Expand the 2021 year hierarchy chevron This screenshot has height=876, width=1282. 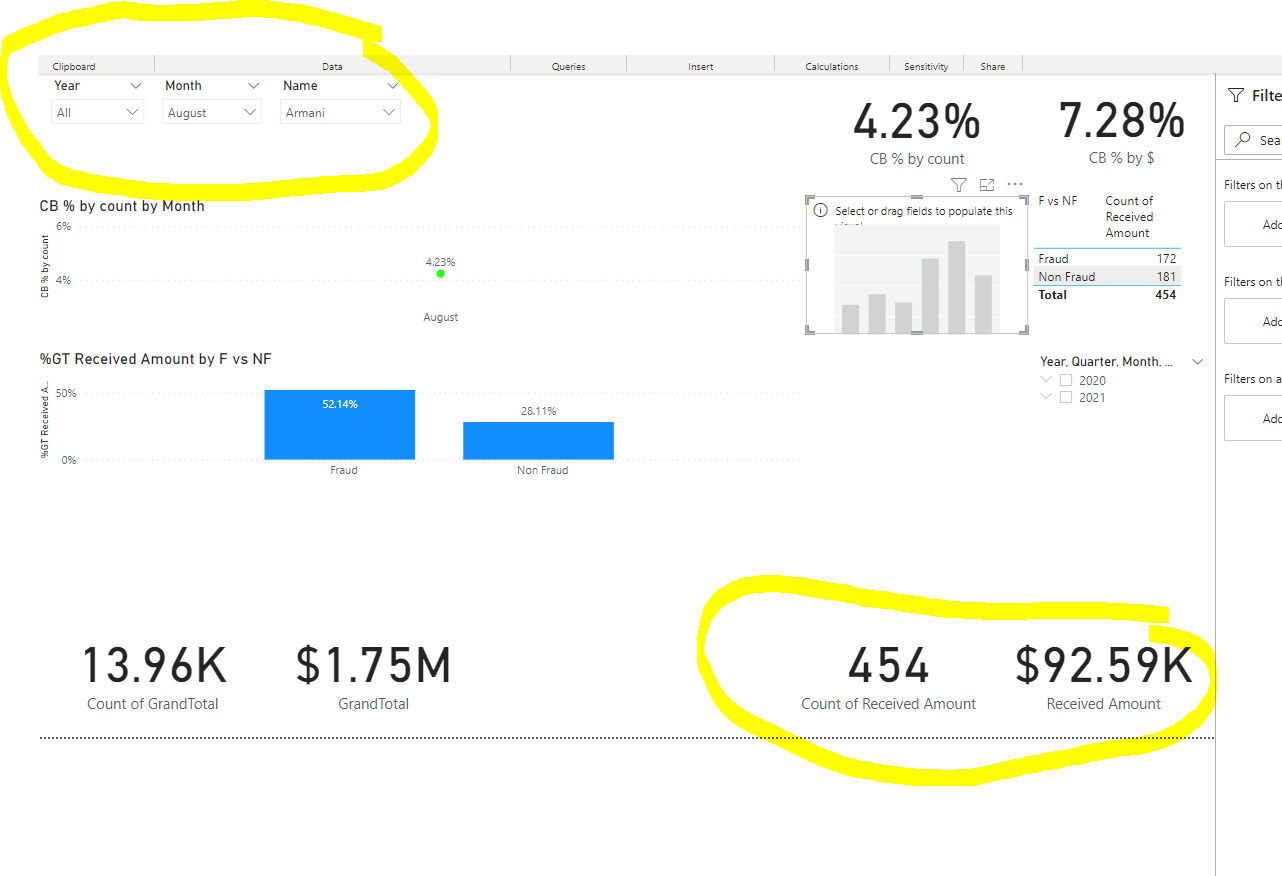pos(1046,397)
